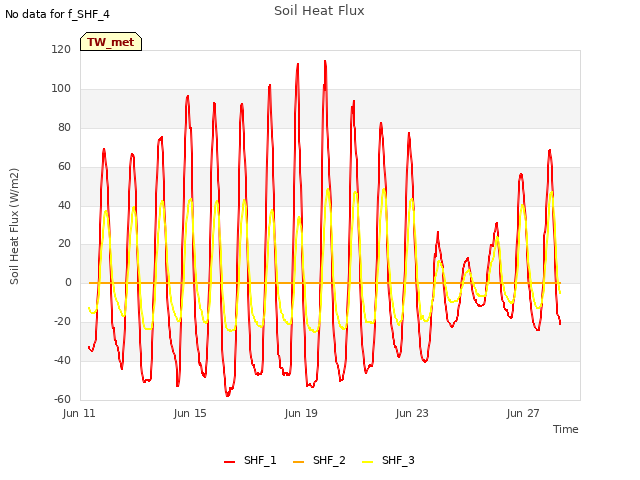Image resolution: width=640 pixels, height=480 pixels.
Task: Click the Jun 19 x-axis label
Action: click(x=301, y=413)
